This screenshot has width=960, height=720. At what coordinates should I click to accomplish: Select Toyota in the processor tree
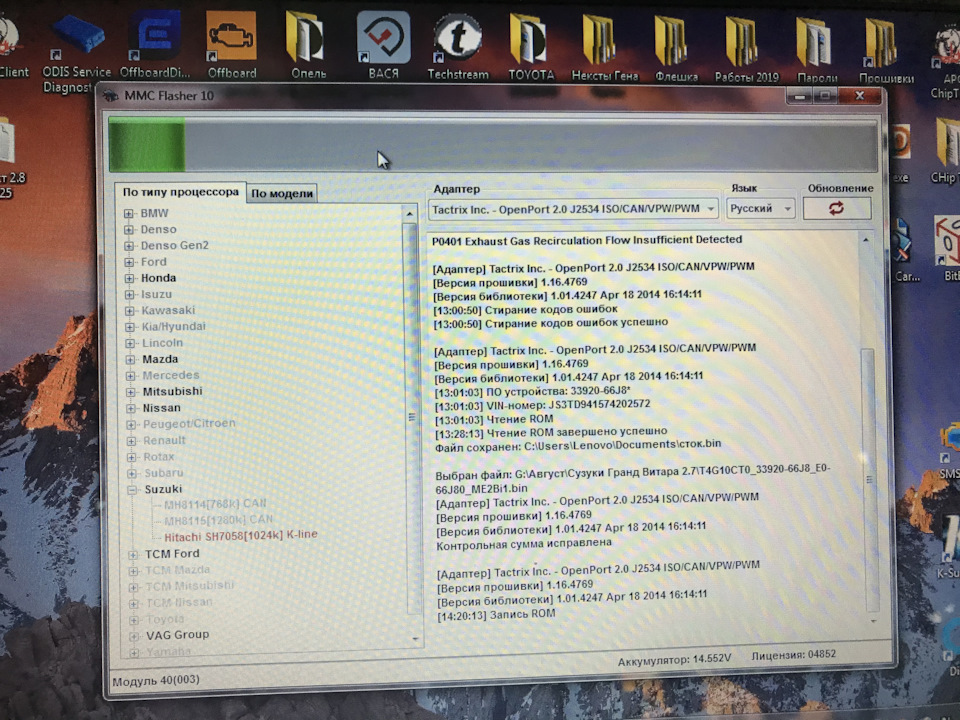(165, 619)
